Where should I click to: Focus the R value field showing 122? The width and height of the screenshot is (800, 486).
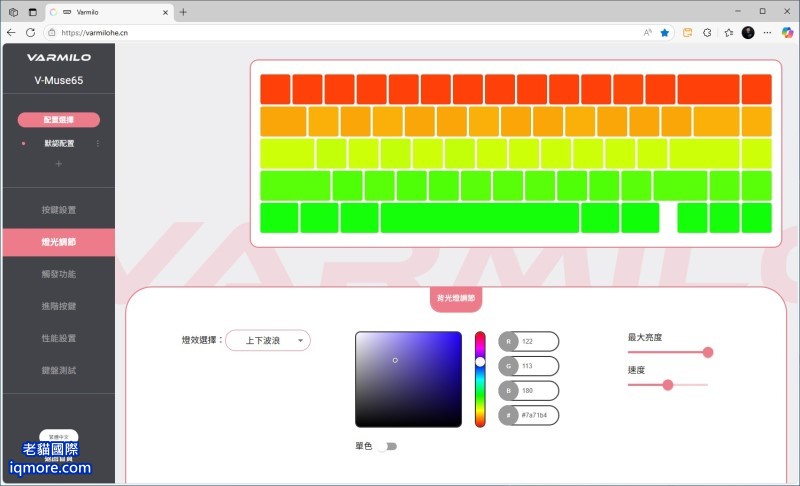529,342
